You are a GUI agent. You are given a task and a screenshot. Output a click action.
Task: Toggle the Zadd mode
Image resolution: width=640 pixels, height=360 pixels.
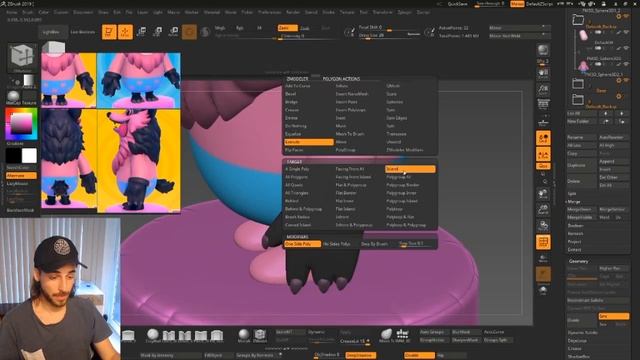coord(287,28)
